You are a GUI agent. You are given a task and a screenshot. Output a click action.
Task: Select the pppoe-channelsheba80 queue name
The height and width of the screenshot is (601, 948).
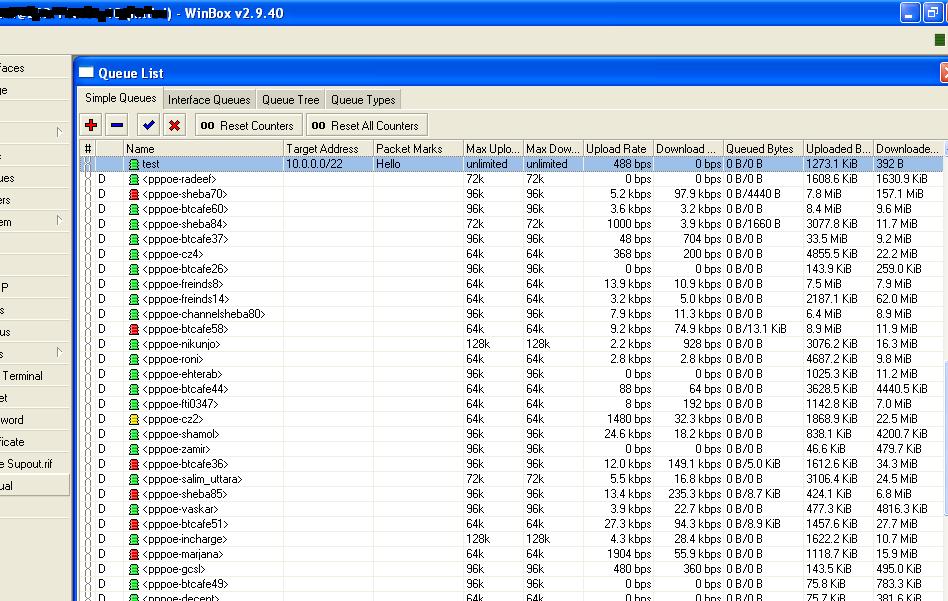coord(204,314)
